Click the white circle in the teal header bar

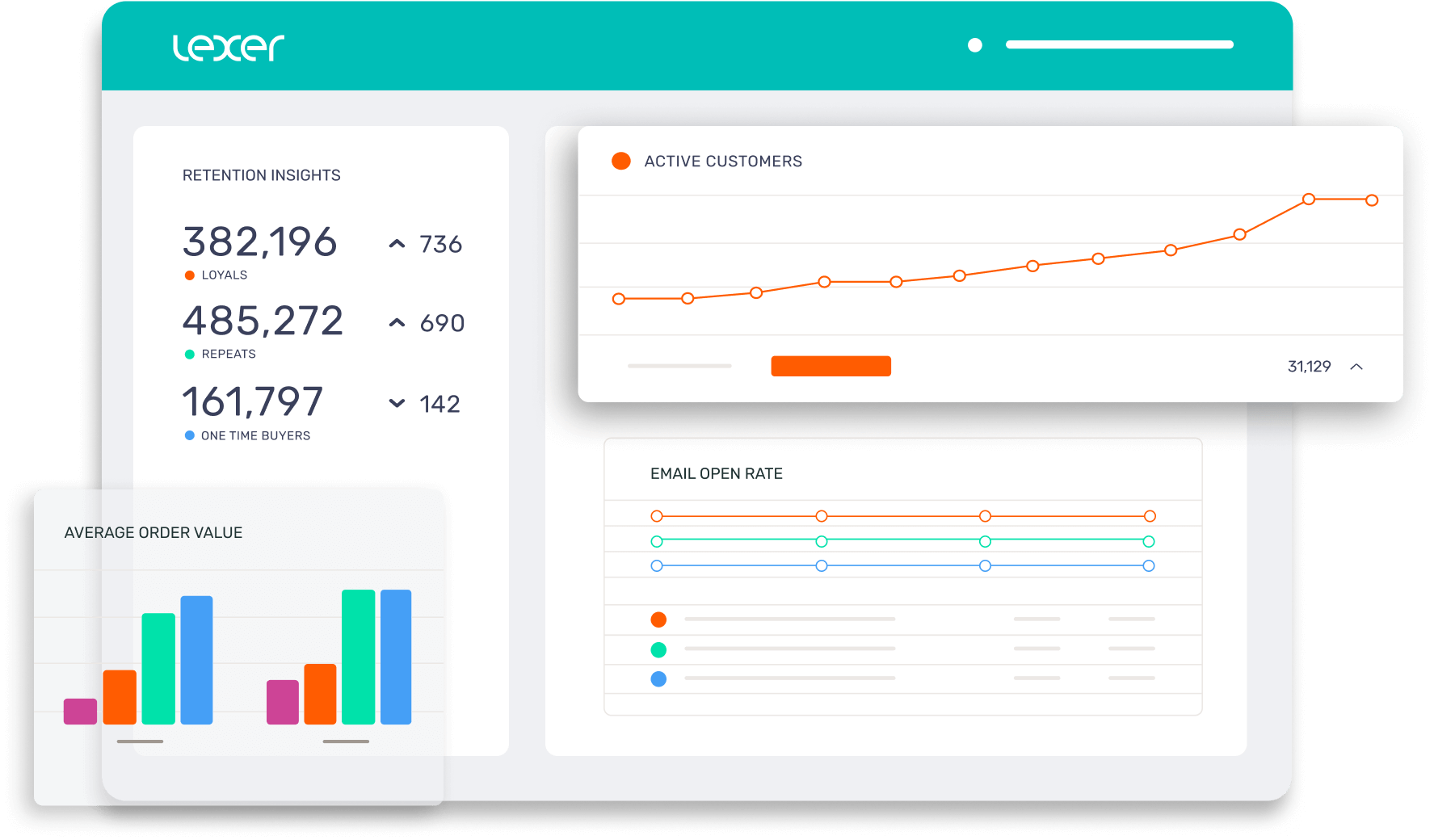tap(974, 45)
